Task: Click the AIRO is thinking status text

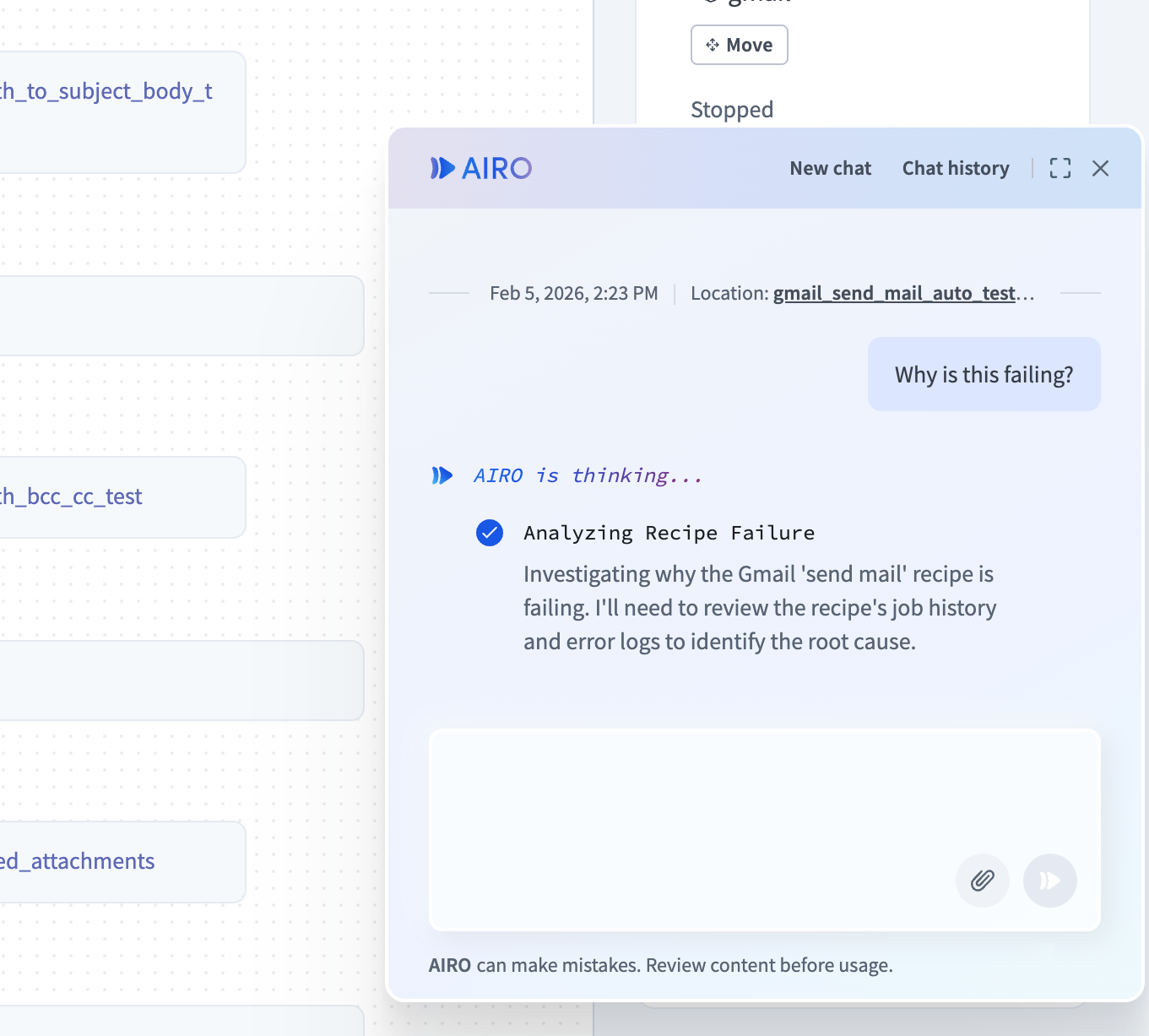Action: 588,475
